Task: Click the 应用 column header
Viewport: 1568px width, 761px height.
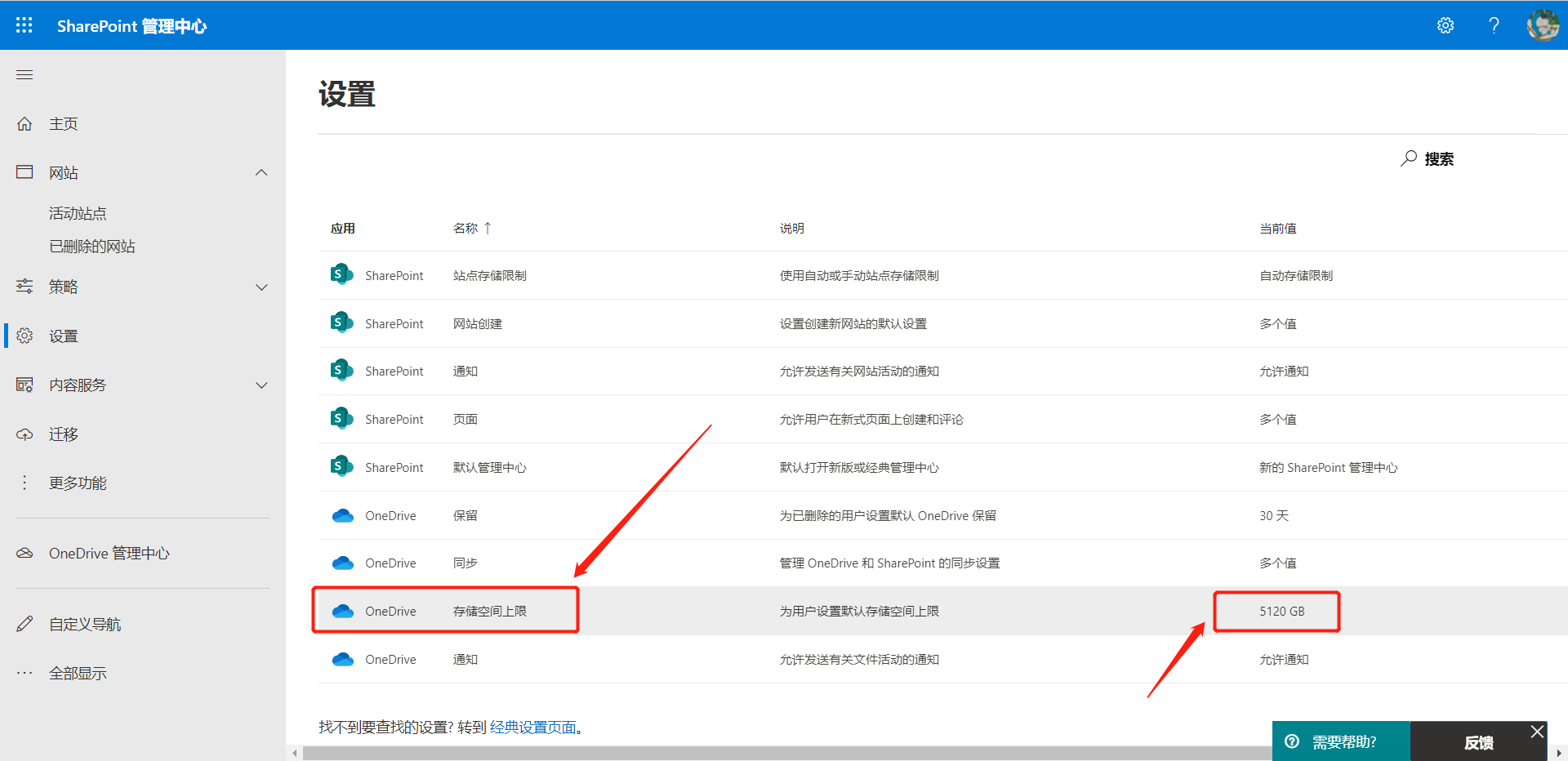Action: tap(343, 229)
